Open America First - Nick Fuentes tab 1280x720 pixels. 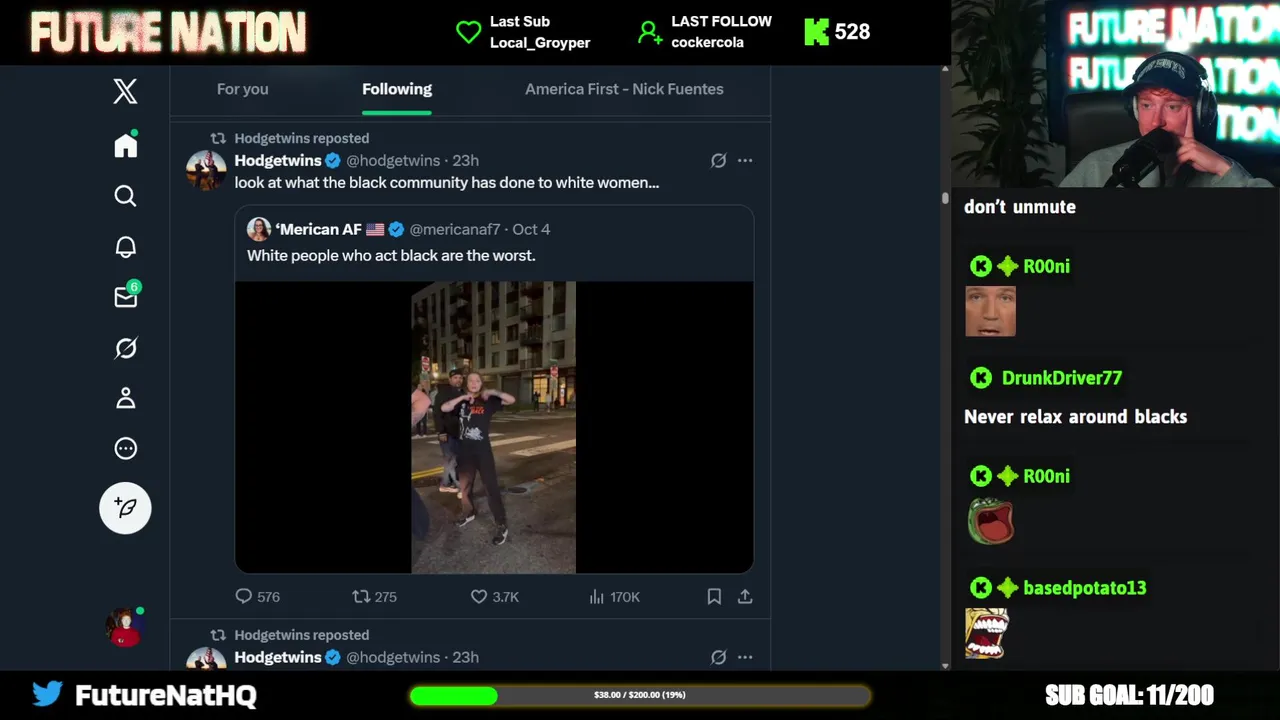click(x=624, y=89)
